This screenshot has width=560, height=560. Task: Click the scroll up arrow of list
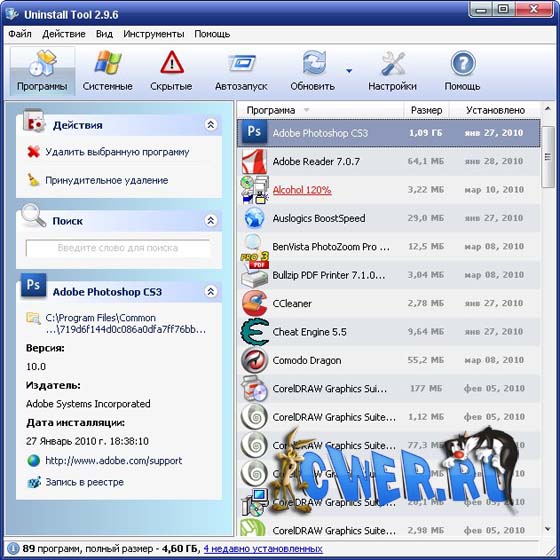[x=548, y=108]
